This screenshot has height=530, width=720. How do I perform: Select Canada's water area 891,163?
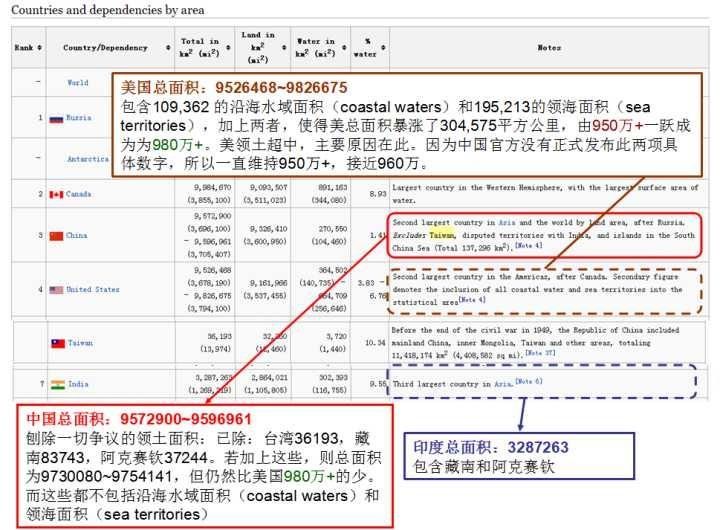coord(333,187)
